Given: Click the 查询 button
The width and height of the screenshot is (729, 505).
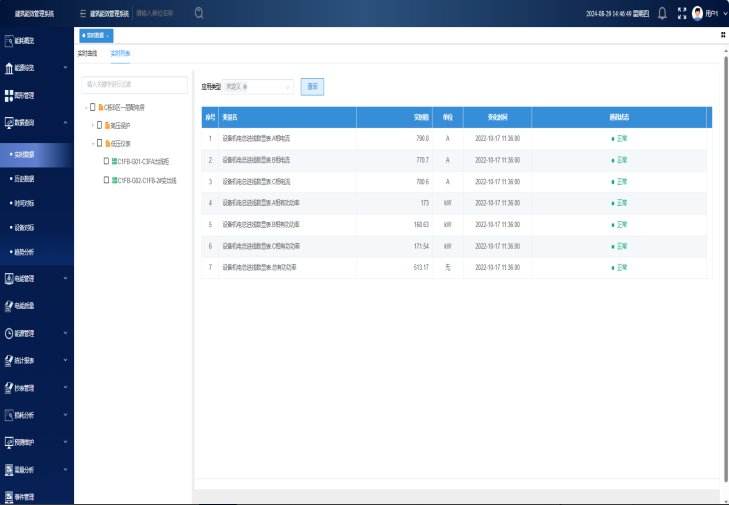Looking at the screenshot, I should tap(312, 87).
